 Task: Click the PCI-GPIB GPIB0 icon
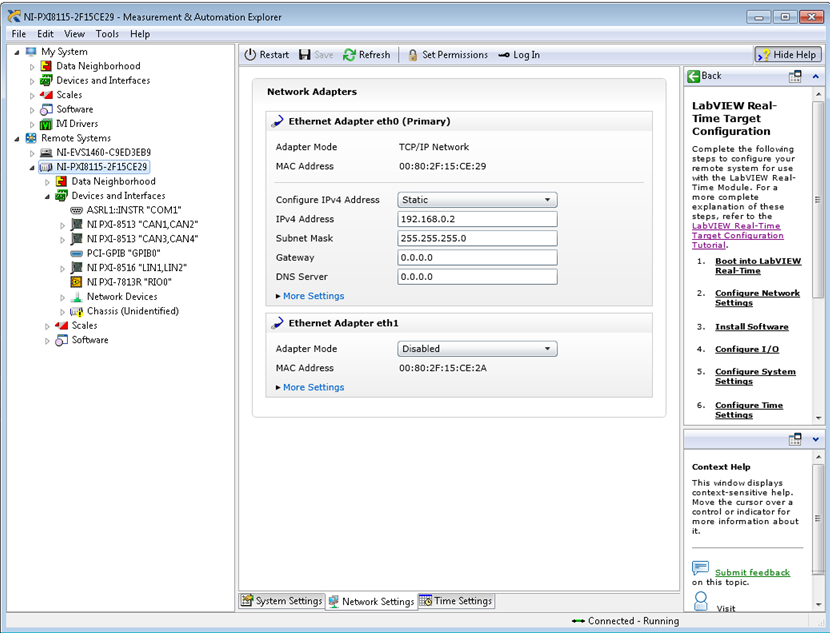point(77,254)
